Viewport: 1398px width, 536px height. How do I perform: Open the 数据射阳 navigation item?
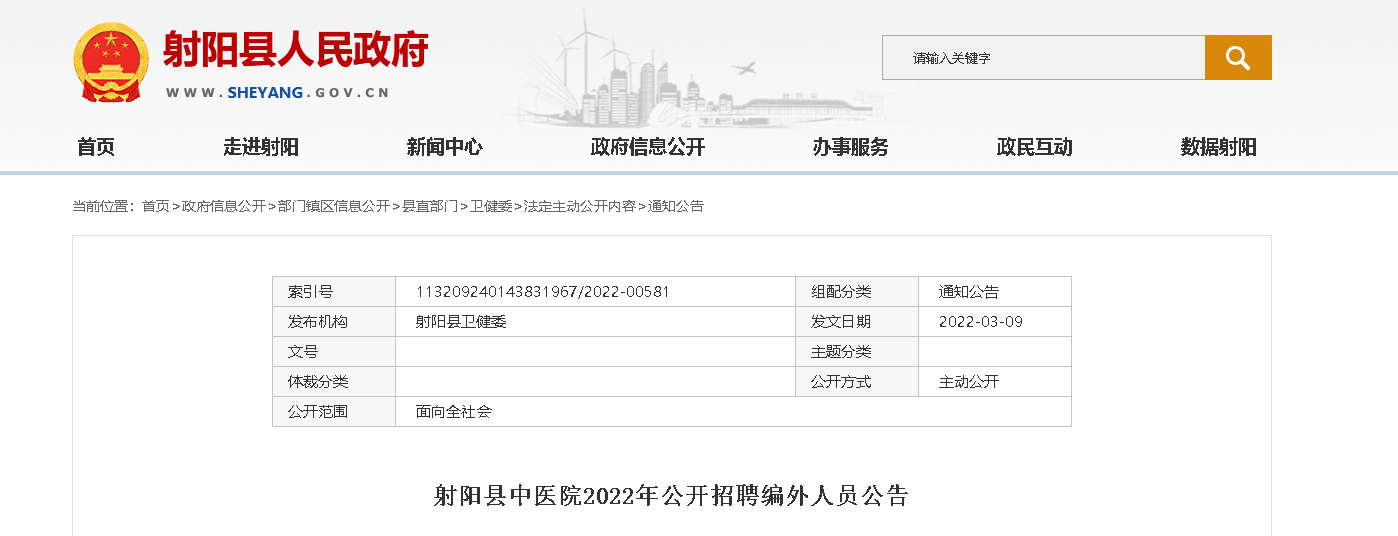[1218, 147]
